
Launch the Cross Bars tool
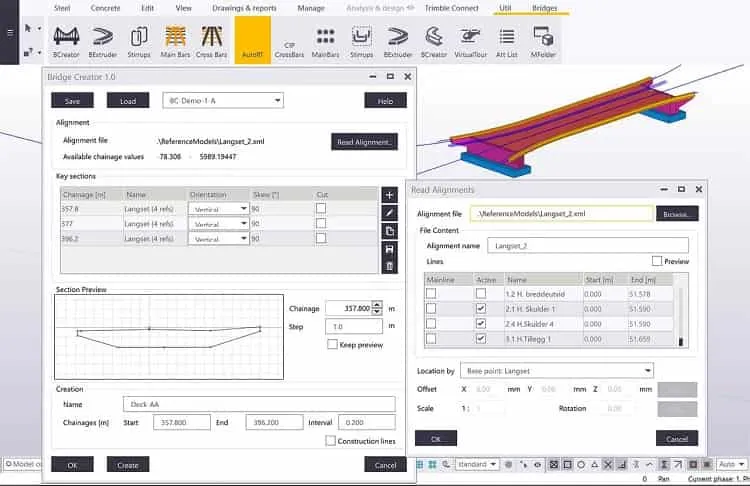click(211, 42)
